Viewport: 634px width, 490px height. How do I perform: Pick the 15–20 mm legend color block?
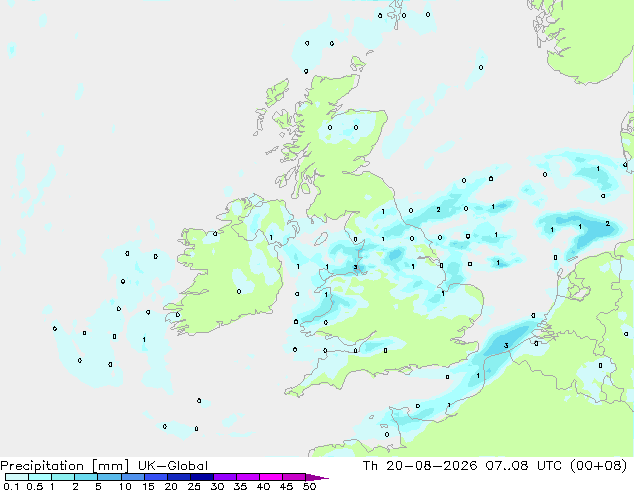click(156, 477)
